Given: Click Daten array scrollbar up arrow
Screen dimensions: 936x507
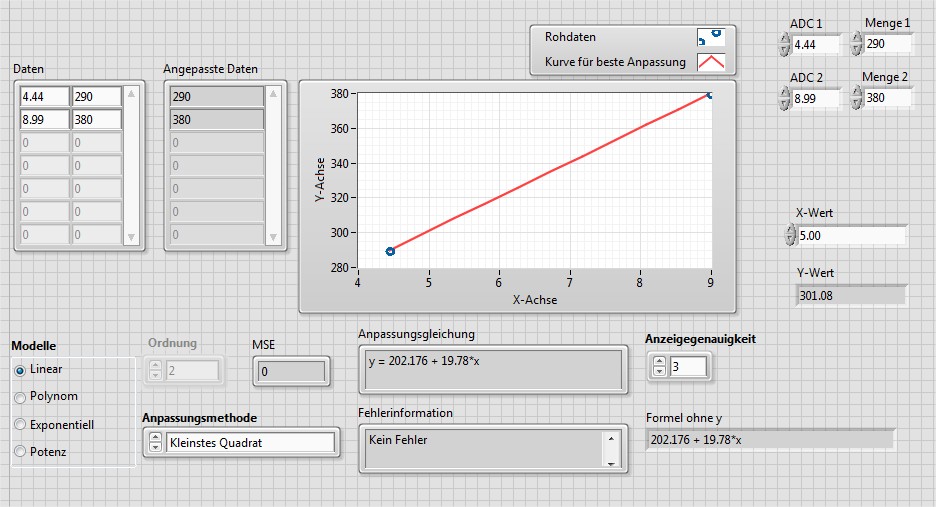Looking at the screenshot, I should click(x=131, y=94).
